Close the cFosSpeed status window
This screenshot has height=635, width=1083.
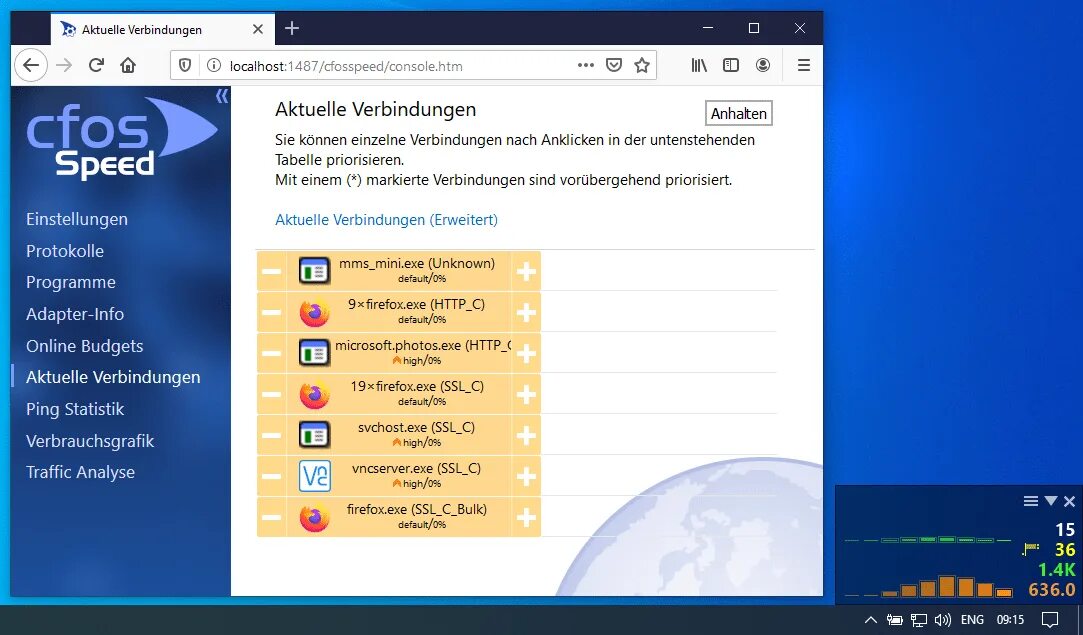1069,501
